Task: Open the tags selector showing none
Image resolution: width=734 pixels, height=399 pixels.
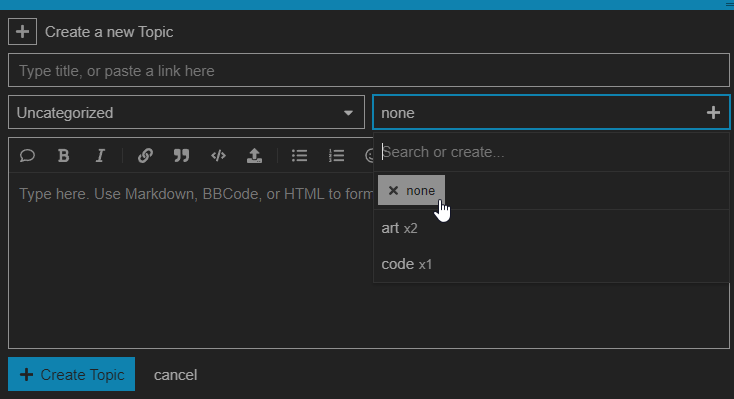Action: 551,112
